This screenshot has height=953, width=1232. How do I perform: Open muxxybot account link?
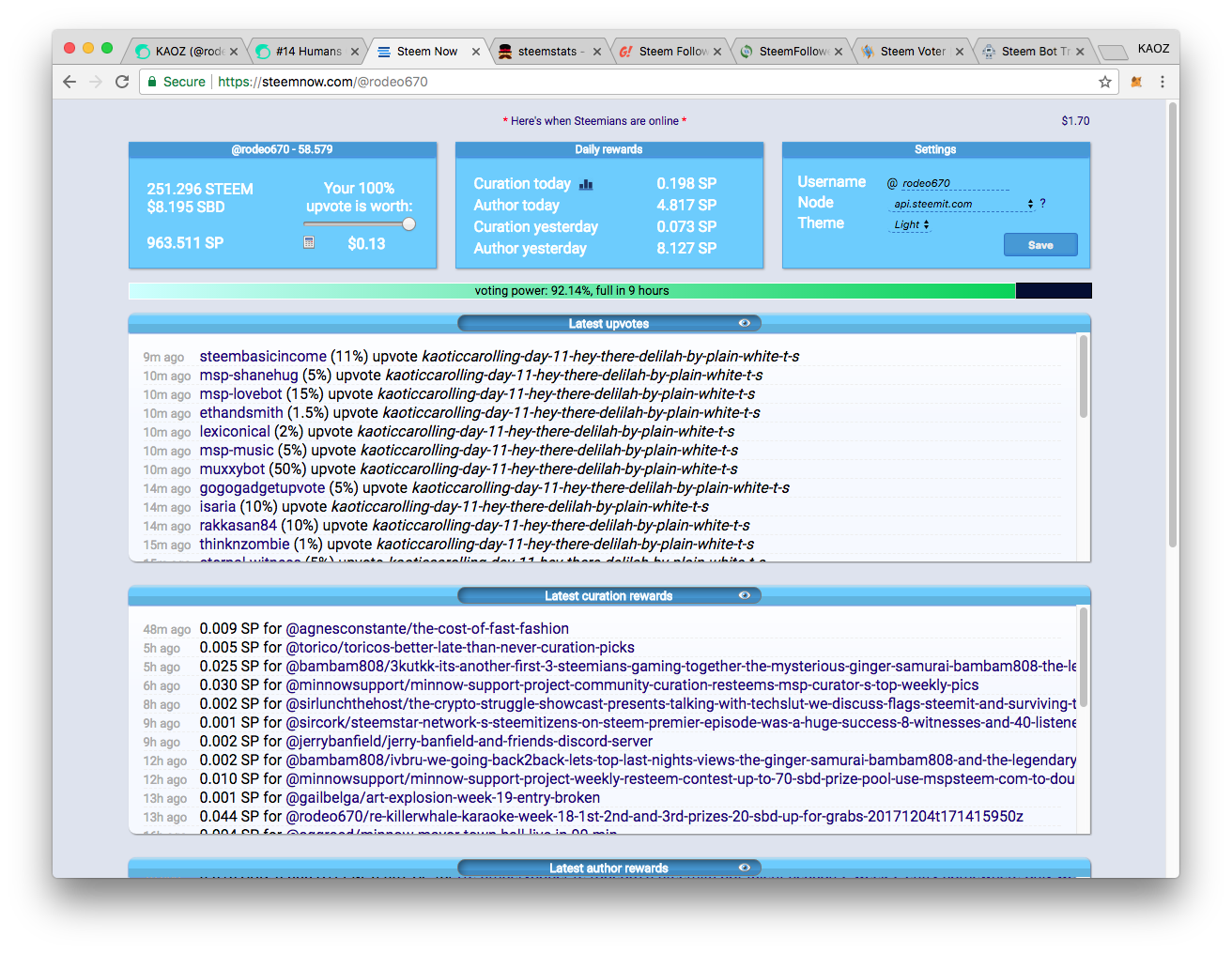[232, 469]
